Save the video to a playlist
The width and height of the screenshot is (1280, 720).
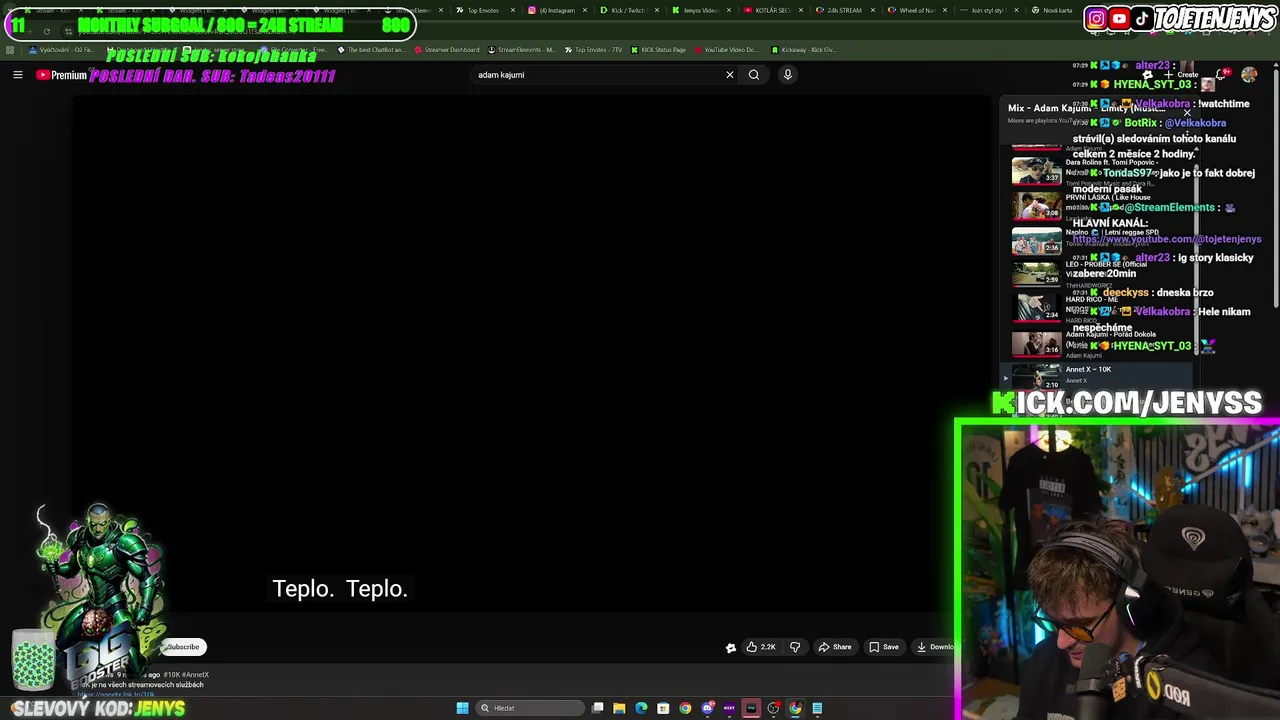point(884,647)
